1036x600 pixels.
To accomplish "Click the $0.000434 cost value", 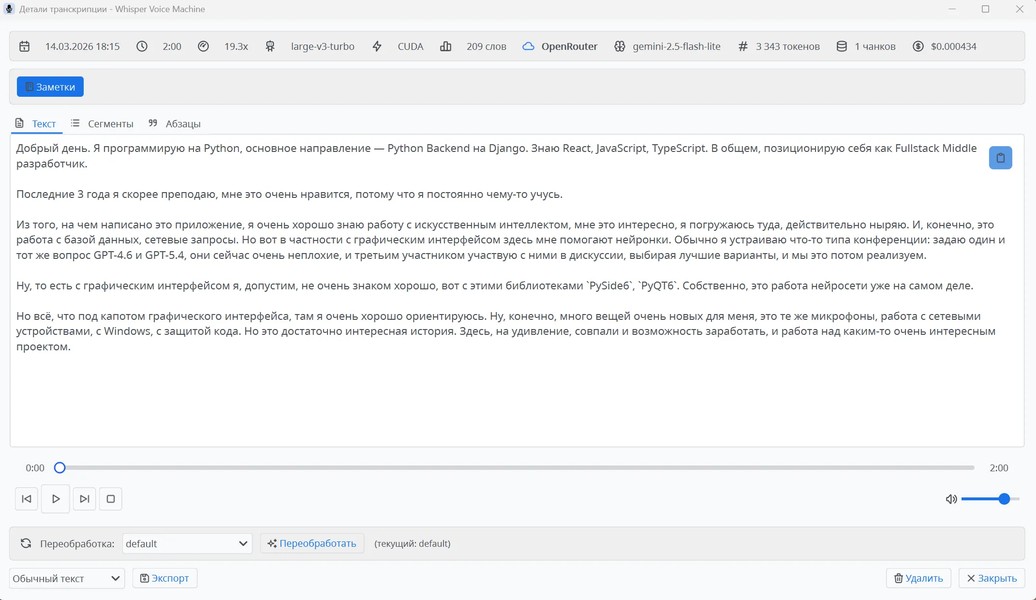I will coord(953,46).
